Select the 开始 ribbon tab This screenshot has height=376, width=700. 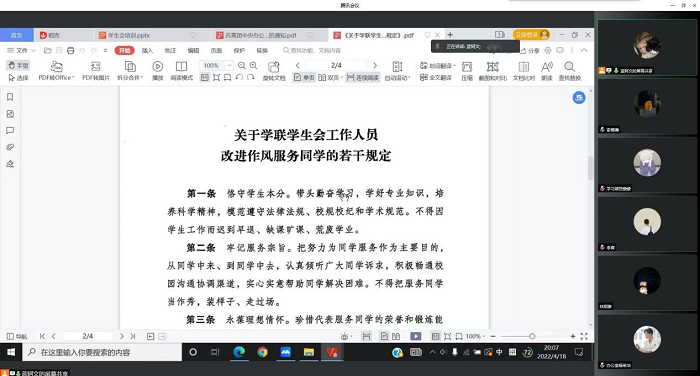pos(125,50)
